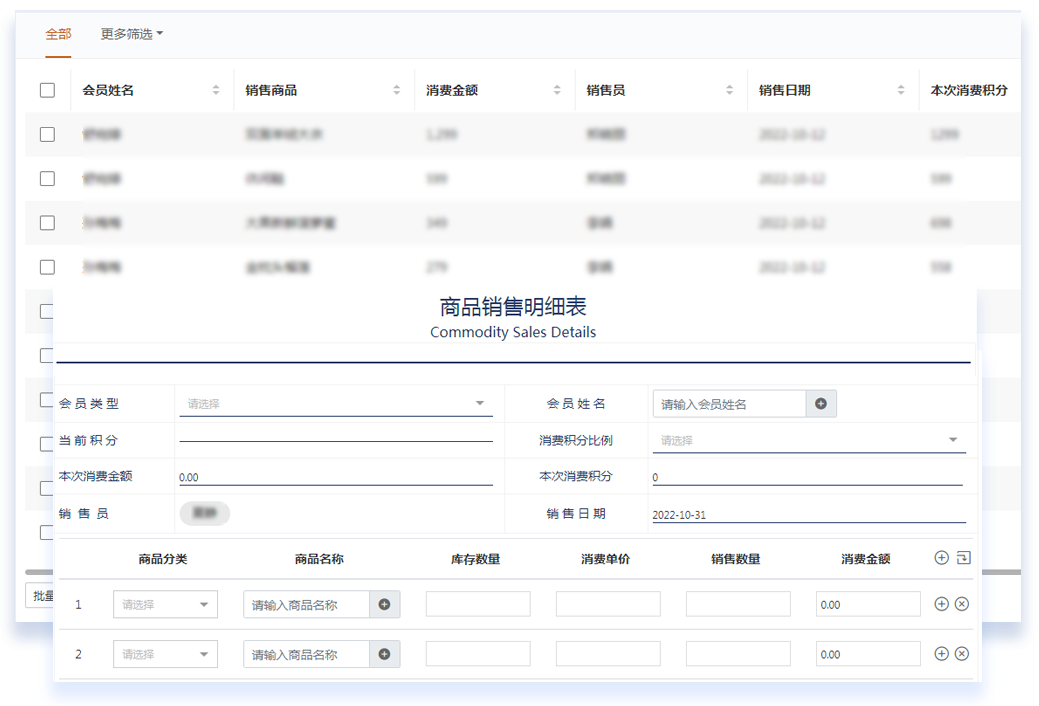Viewport: 1039px width, 706px height.
Task: Check the first table row's checkbox
Action: click(x=47, y=133)
